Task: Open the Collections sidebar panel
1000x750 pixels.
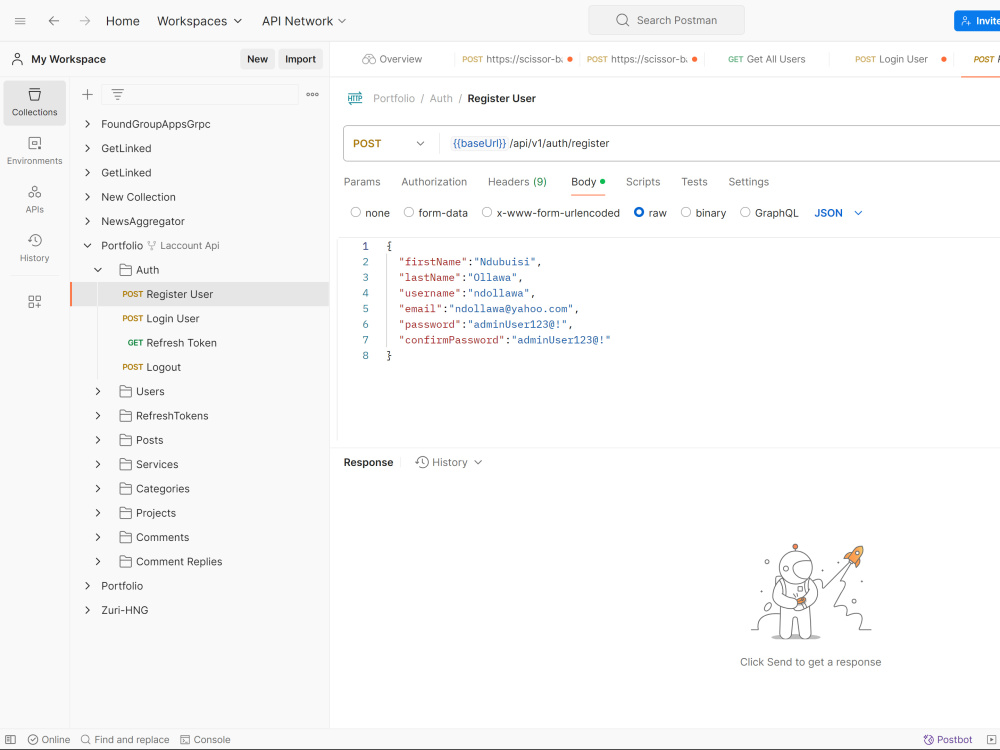Action: click(x=34, y=102)
